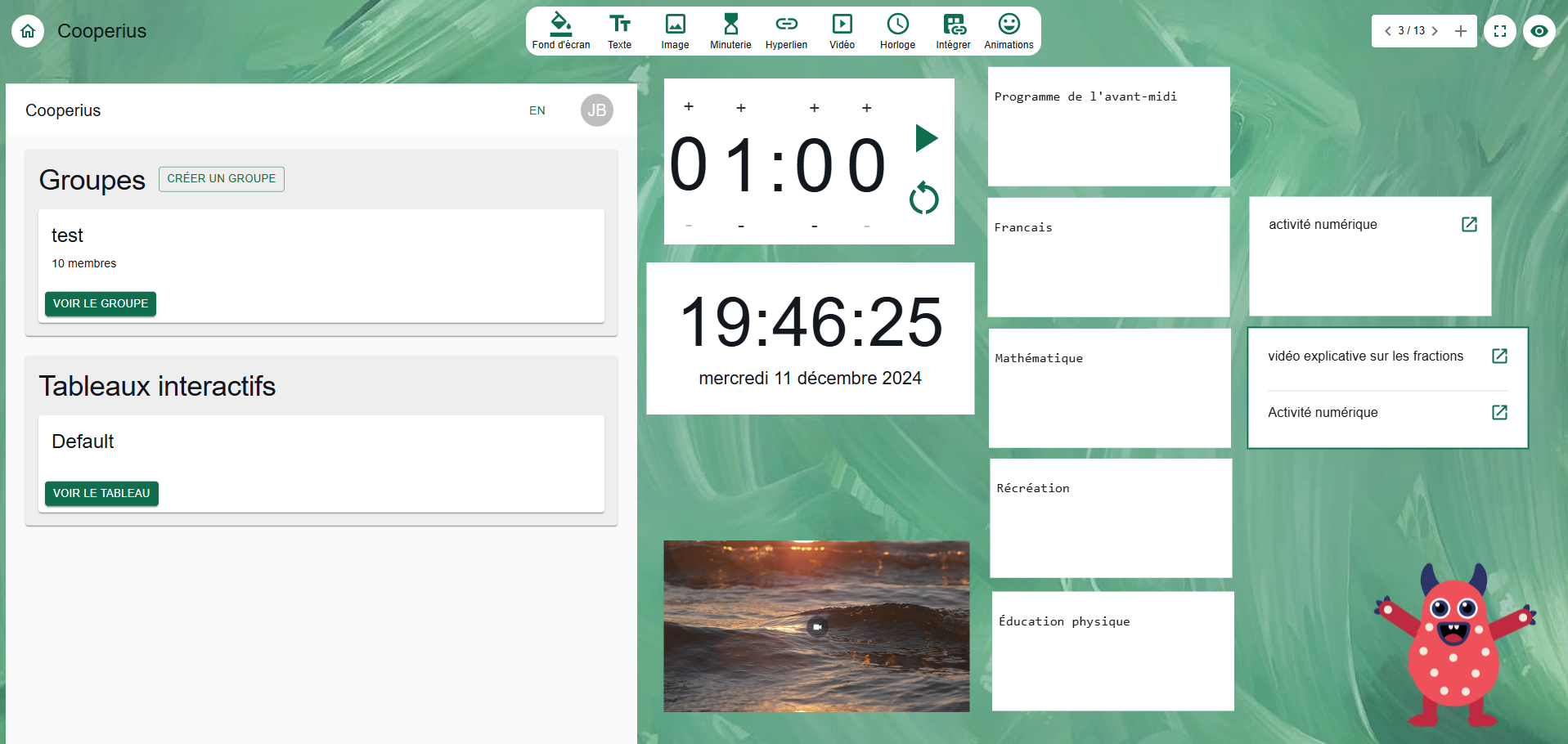Add an Image from the toolbar

[675, 31]
